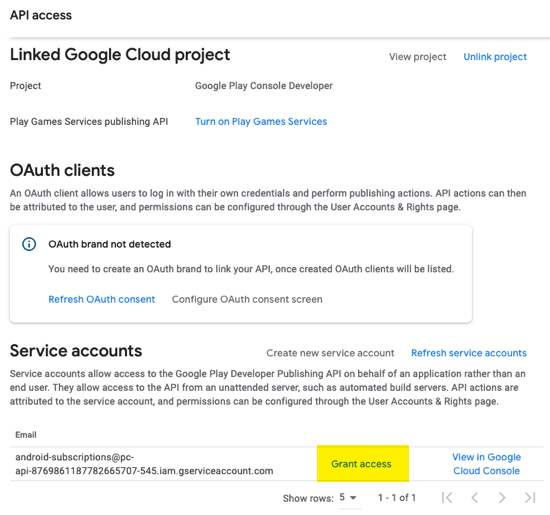The image size is (550, 515).
Task: Configure OAuth consent screen
Action: coord(247,299)
